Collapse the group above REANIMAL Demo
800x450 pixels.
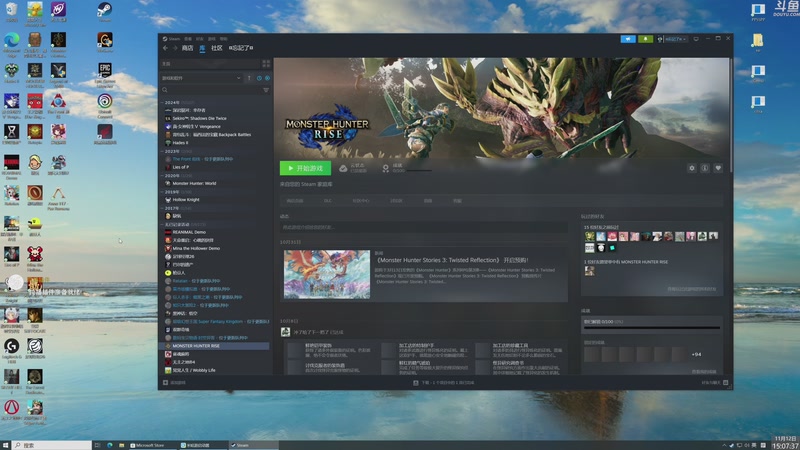tap(162, 224)
